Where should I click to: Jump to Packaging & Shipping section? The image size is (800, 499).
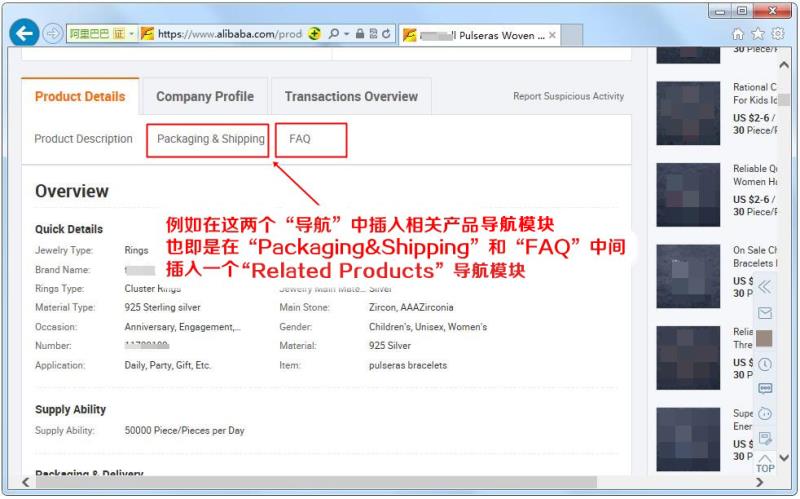click(211, 139)
